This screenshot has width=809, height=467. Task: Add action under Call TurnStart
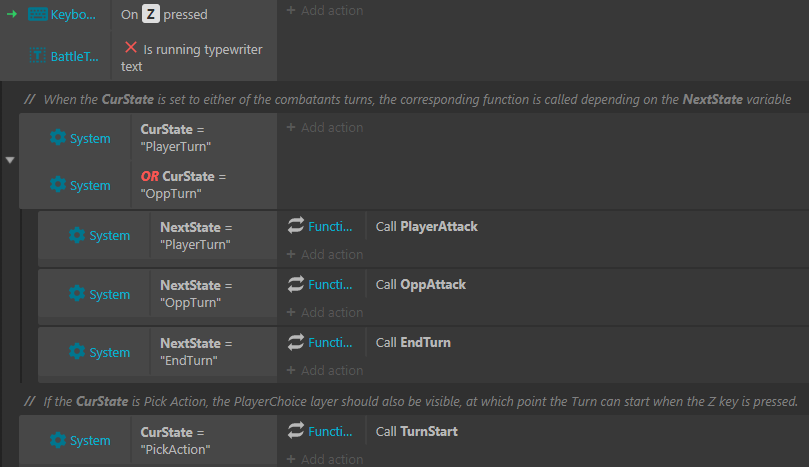pos(325,459)
